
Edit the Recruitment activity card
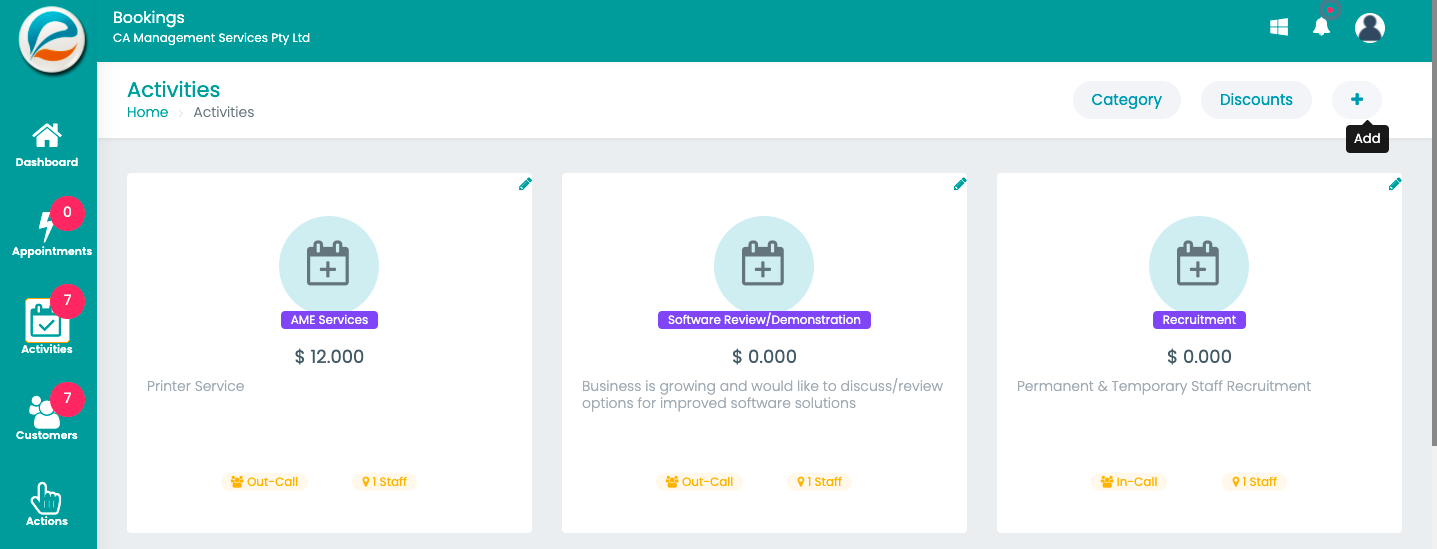pyautogui.click(x=1395, y=184)
